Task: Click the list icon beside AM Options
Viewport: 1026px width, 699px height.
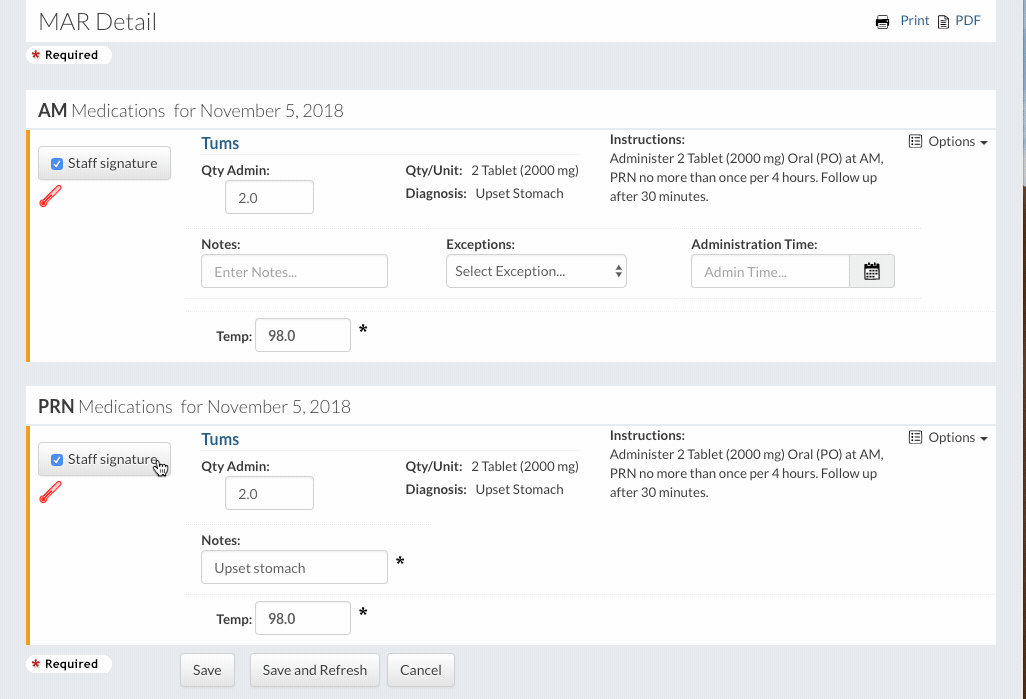Action: click(915, 142)
